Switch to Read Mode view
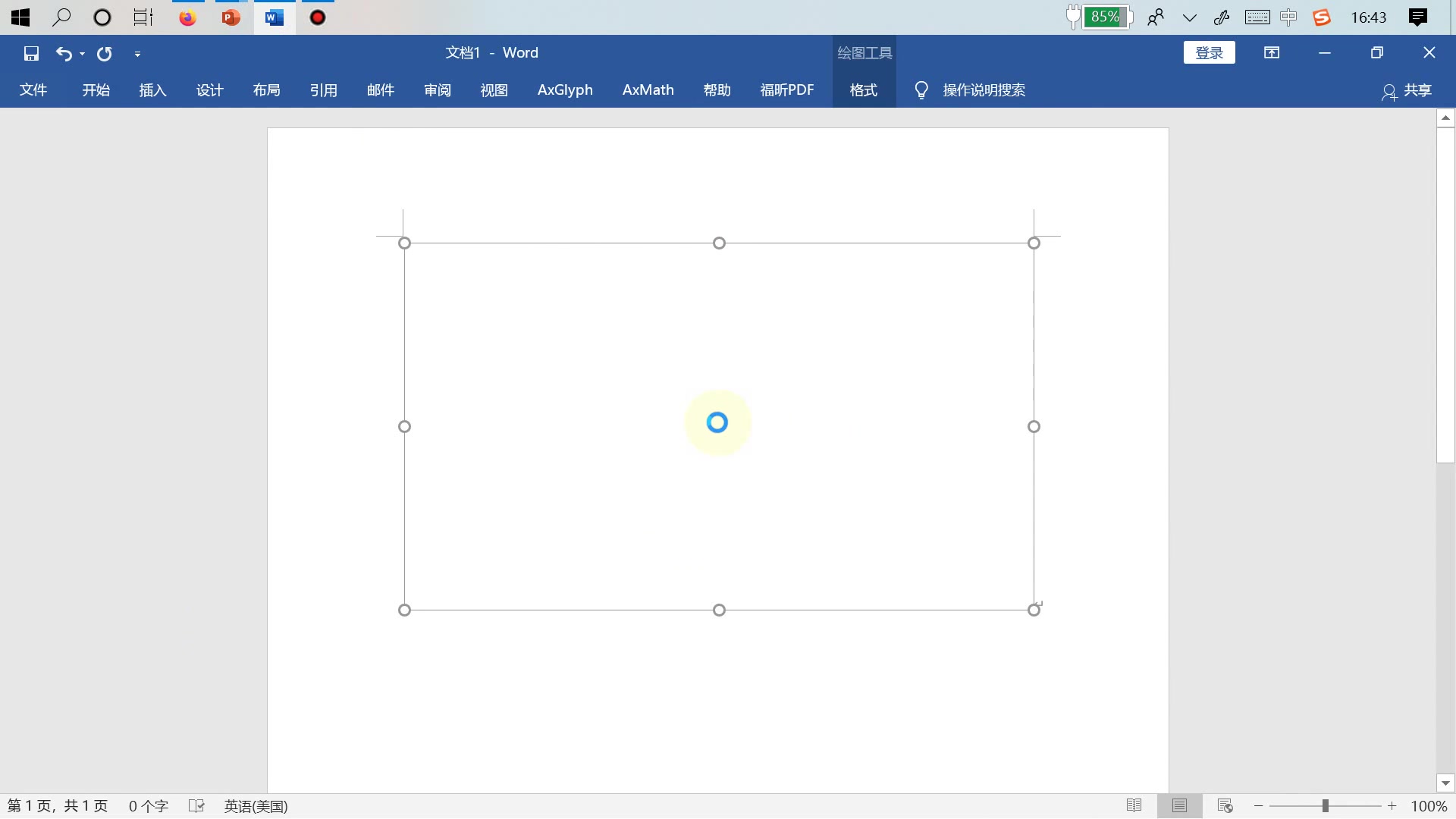 click(x=1134, y=805)
